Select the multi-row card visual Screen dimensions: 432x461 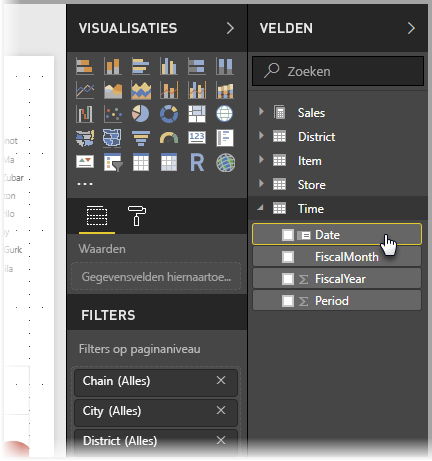click(225, 138)
